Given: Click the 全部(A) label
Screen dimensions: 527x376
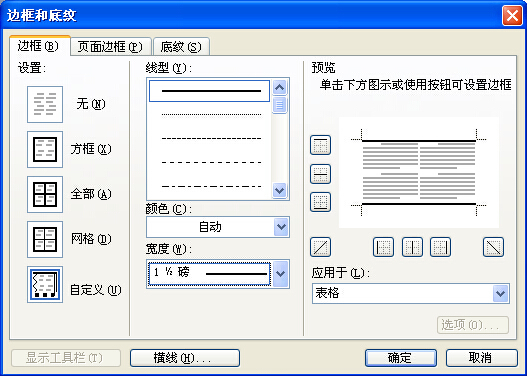Looking at the screenshot, I should tap(91, 194).
